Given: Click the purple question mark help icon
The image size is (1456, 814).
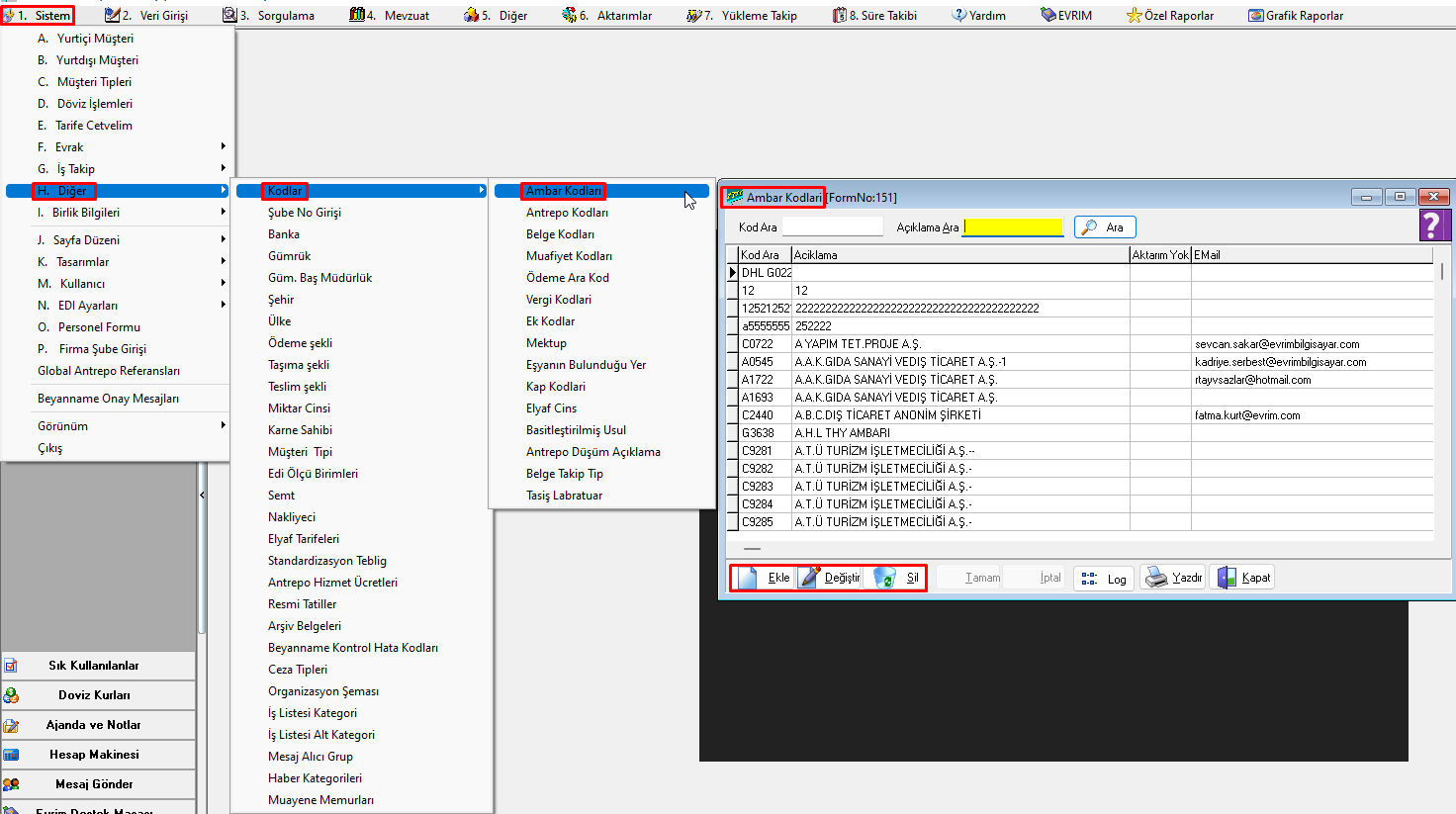Looking at the screenshot, I should pos(1434,226).
